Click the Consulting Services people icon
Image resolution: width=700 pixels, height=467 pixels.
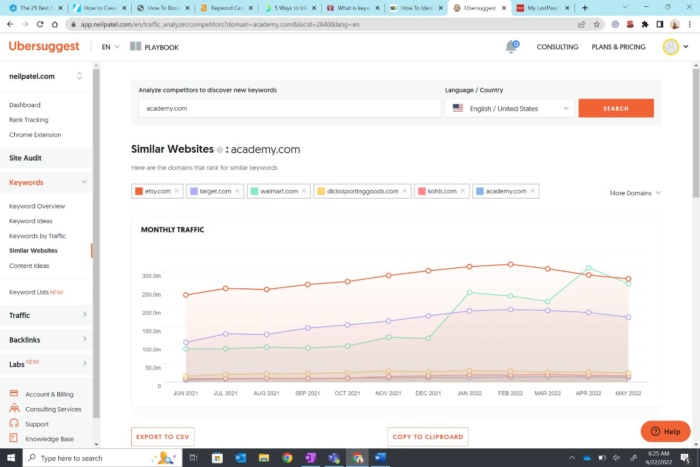tap(14, 408)
